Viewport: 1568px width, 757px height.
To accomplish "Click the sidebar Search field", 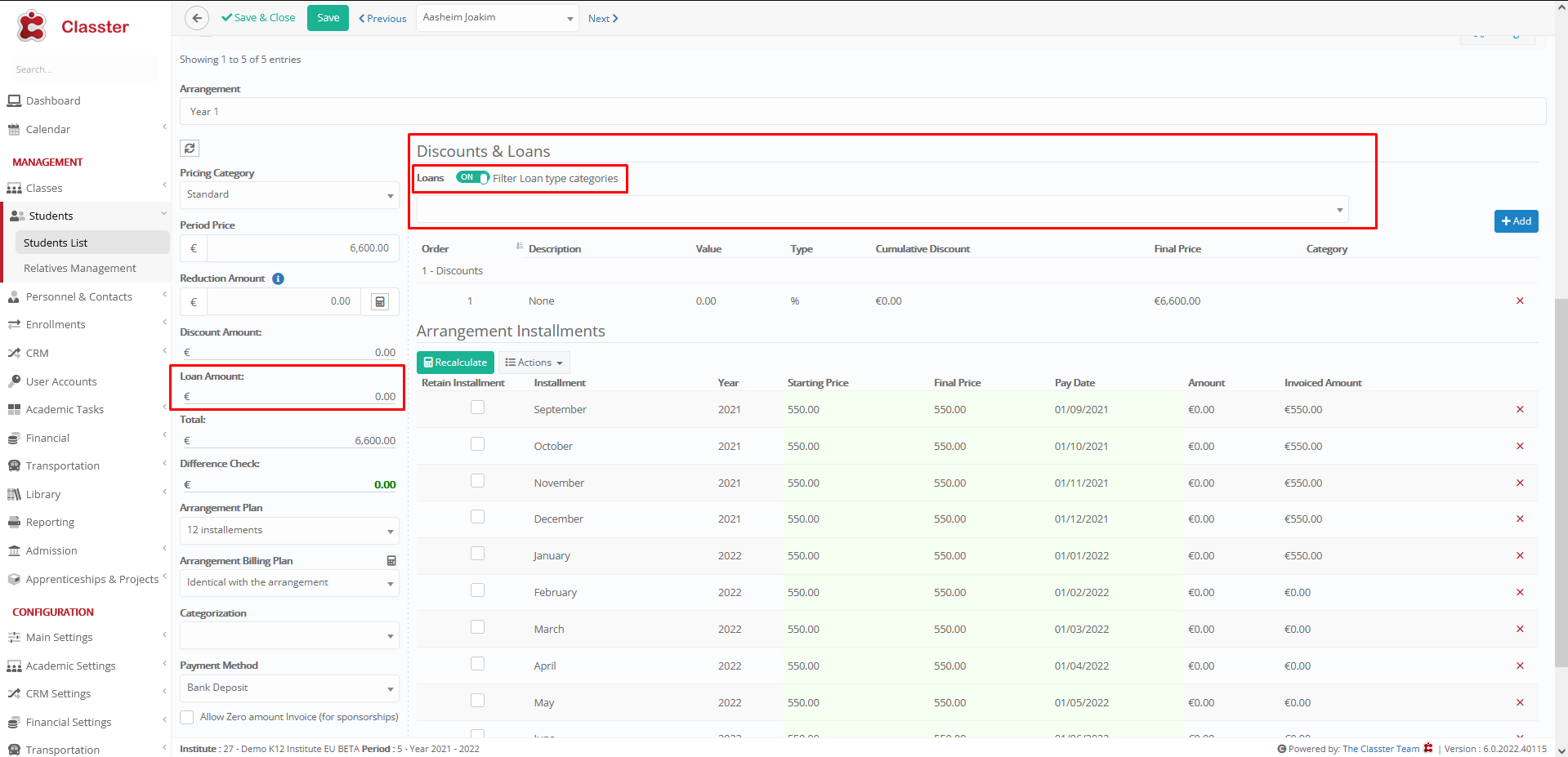I will tap(85, 69).
